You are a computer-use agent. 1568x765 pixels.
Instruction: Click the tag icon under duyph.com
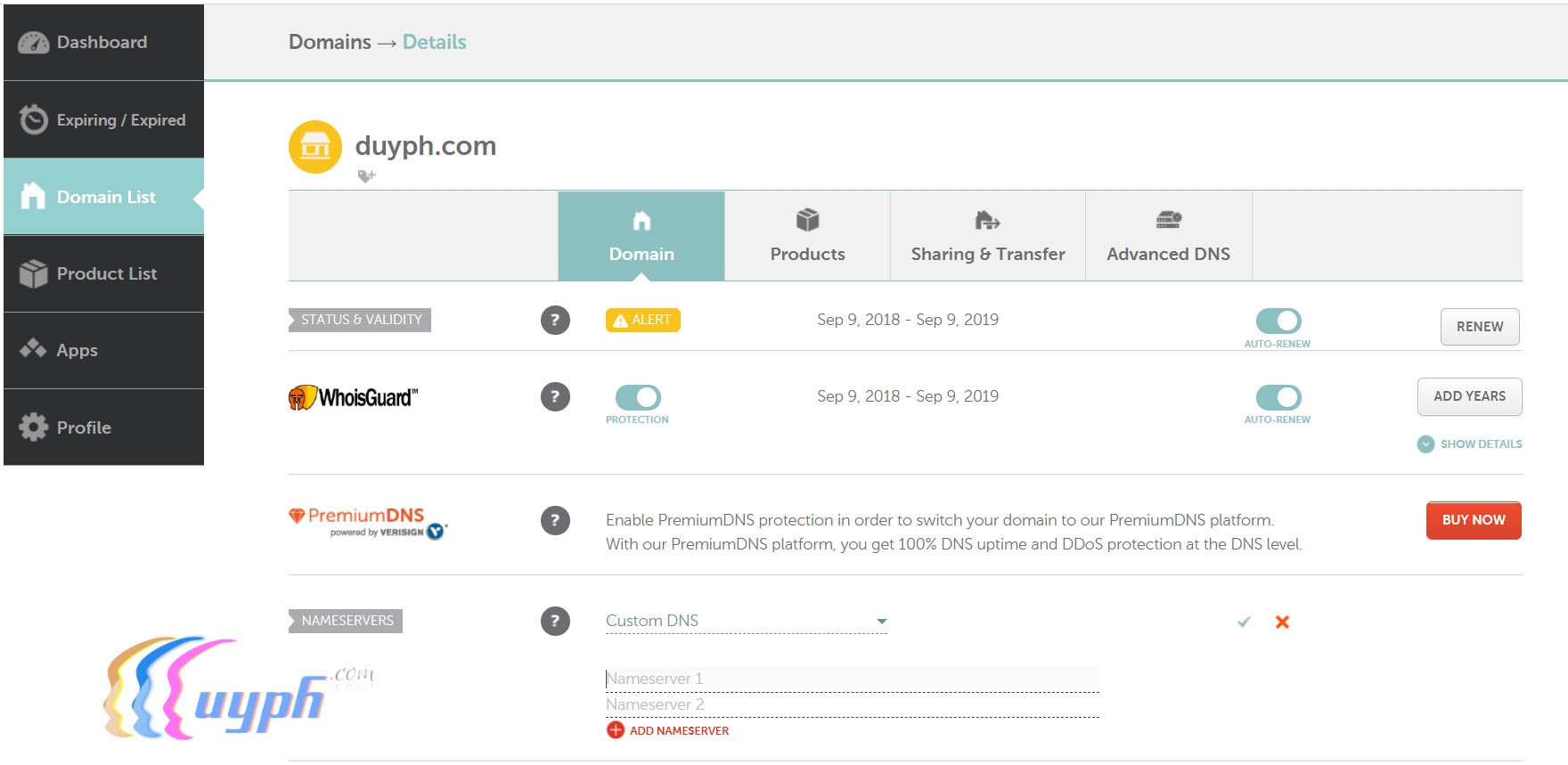point(366,176)
